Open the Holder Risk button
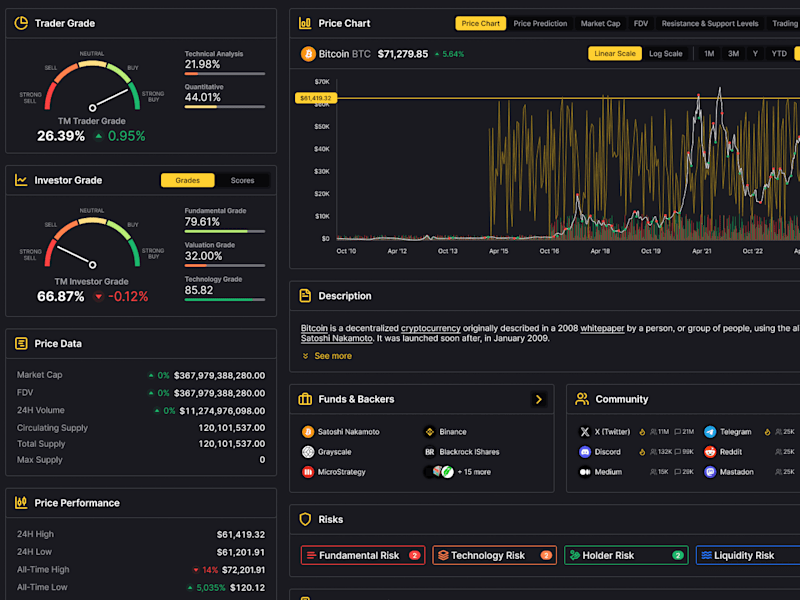The height and width of the screenshot is (600, 800). coord(626,555)
